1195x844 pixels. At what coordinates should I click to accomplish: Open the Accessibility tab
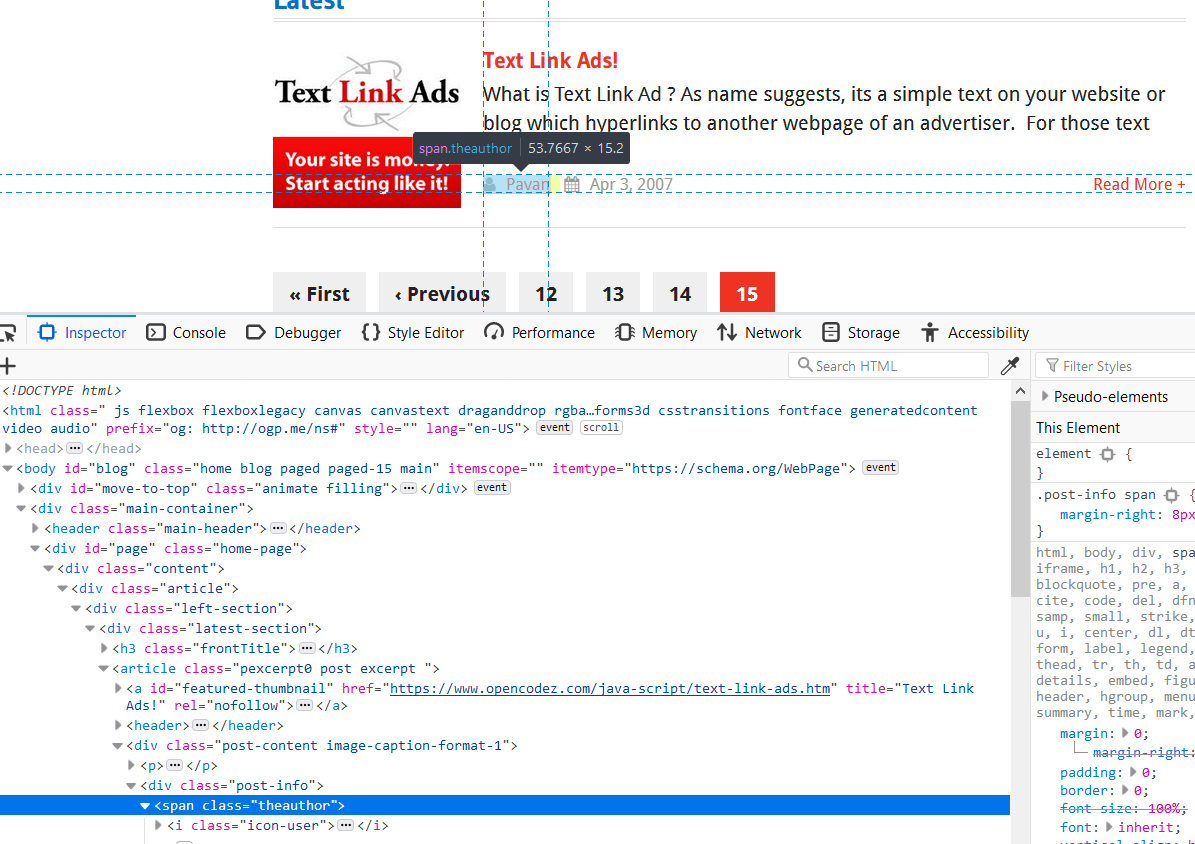[975, 332]
